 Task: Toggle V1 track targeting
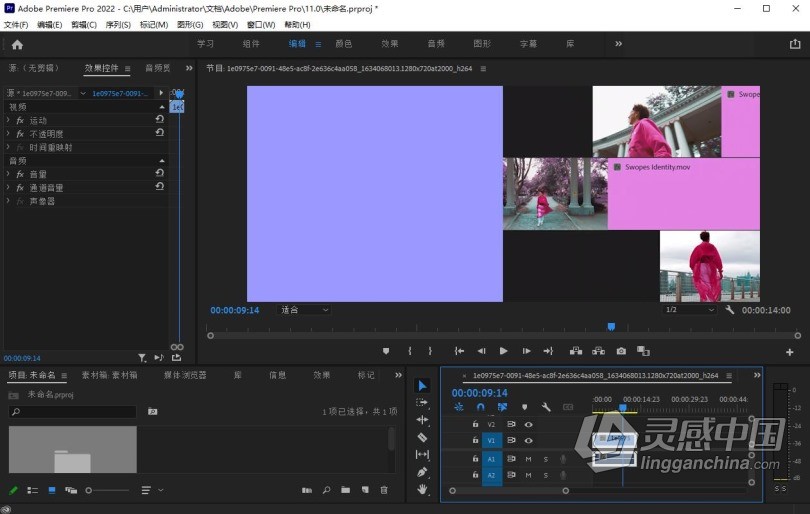[x=491, y=441]
